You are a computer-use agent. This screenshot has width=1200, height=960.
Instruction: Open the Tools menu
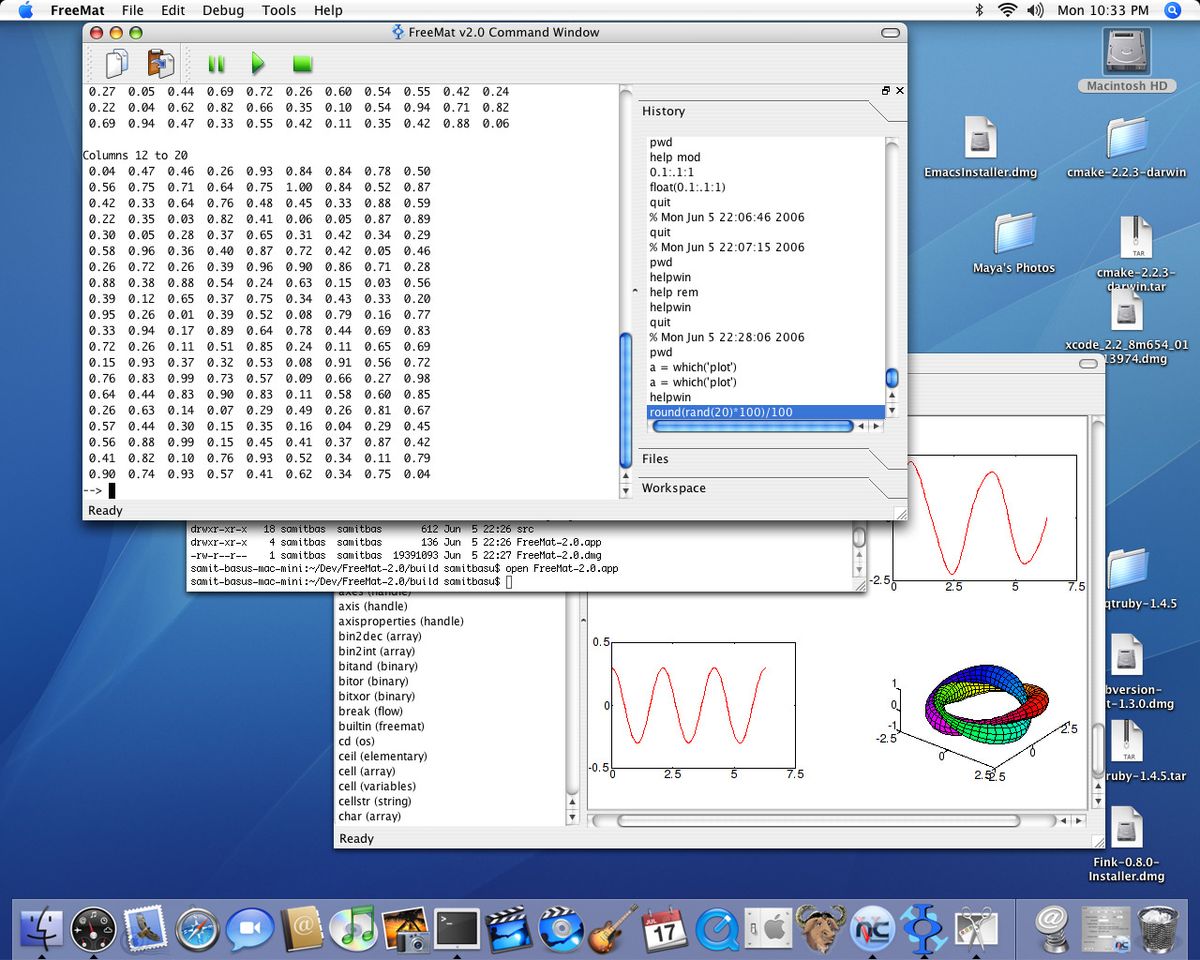[x=278, y=10]
